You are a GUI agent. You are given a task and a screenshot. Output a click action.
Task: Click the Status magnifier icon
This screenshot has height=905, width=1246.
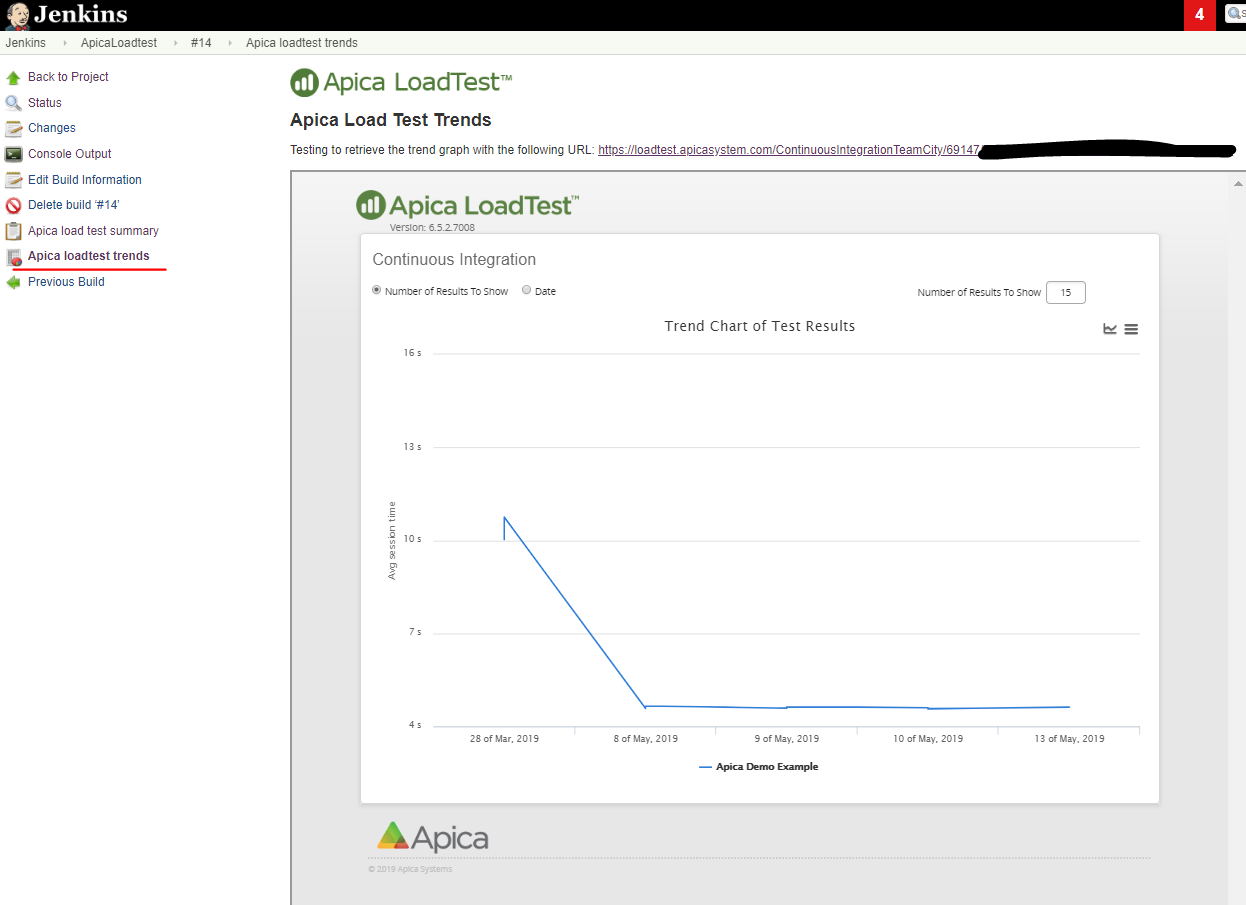point(13,103)
